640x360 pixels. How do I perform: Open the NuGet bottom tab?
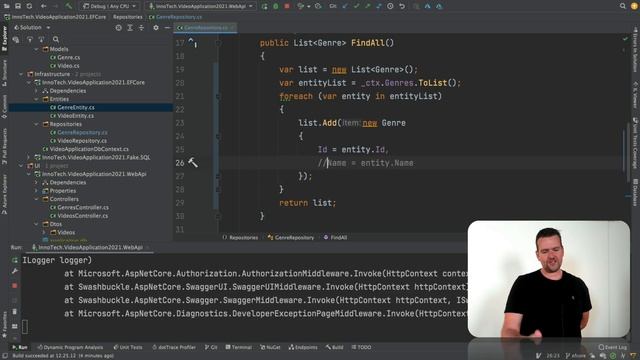tap(270, 347)
